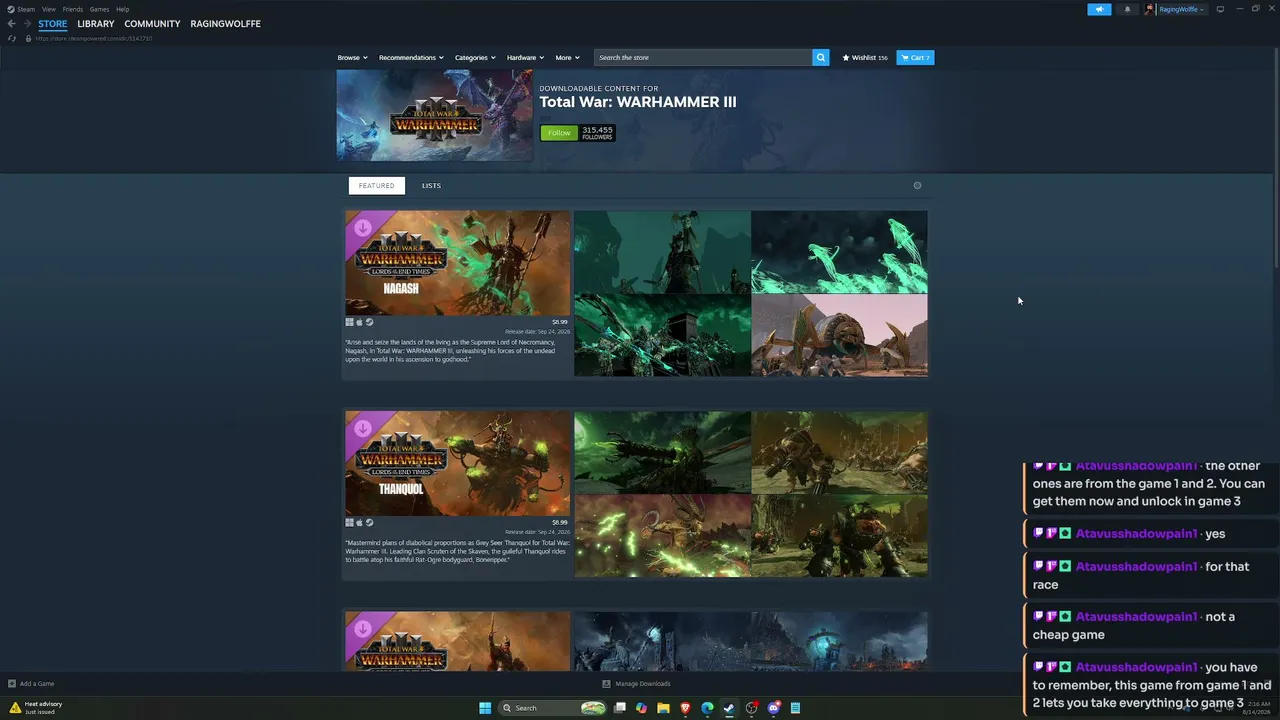Click the $8.99 price on Thanquol

[x=560, y=523]
